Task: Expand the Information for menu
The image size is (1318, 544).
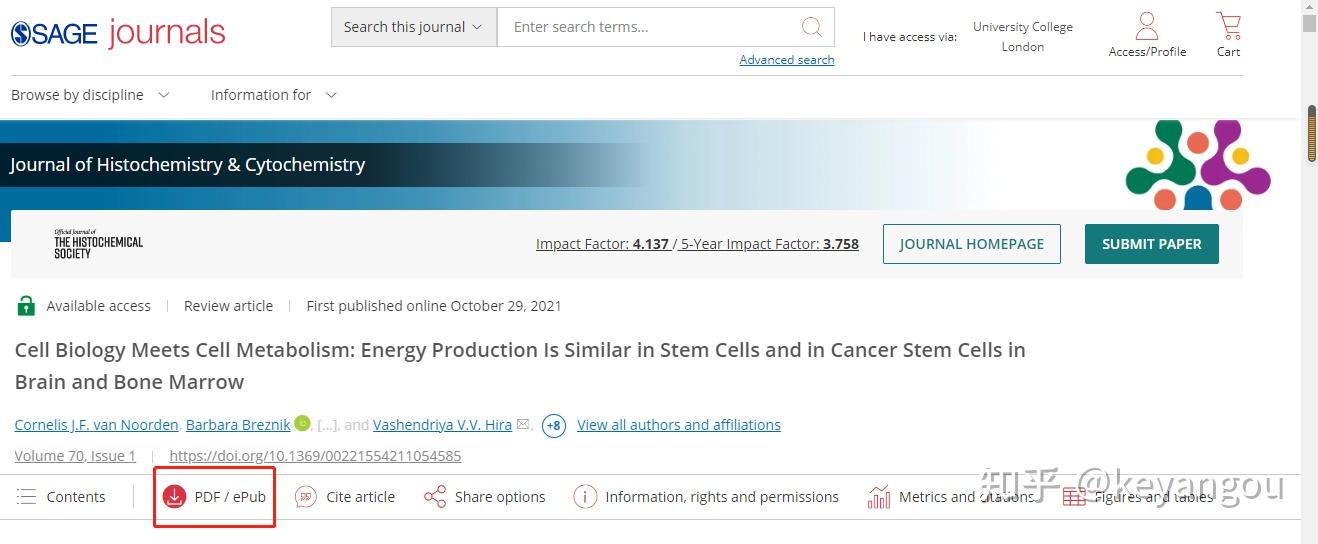Action: [x=273, y=95]
